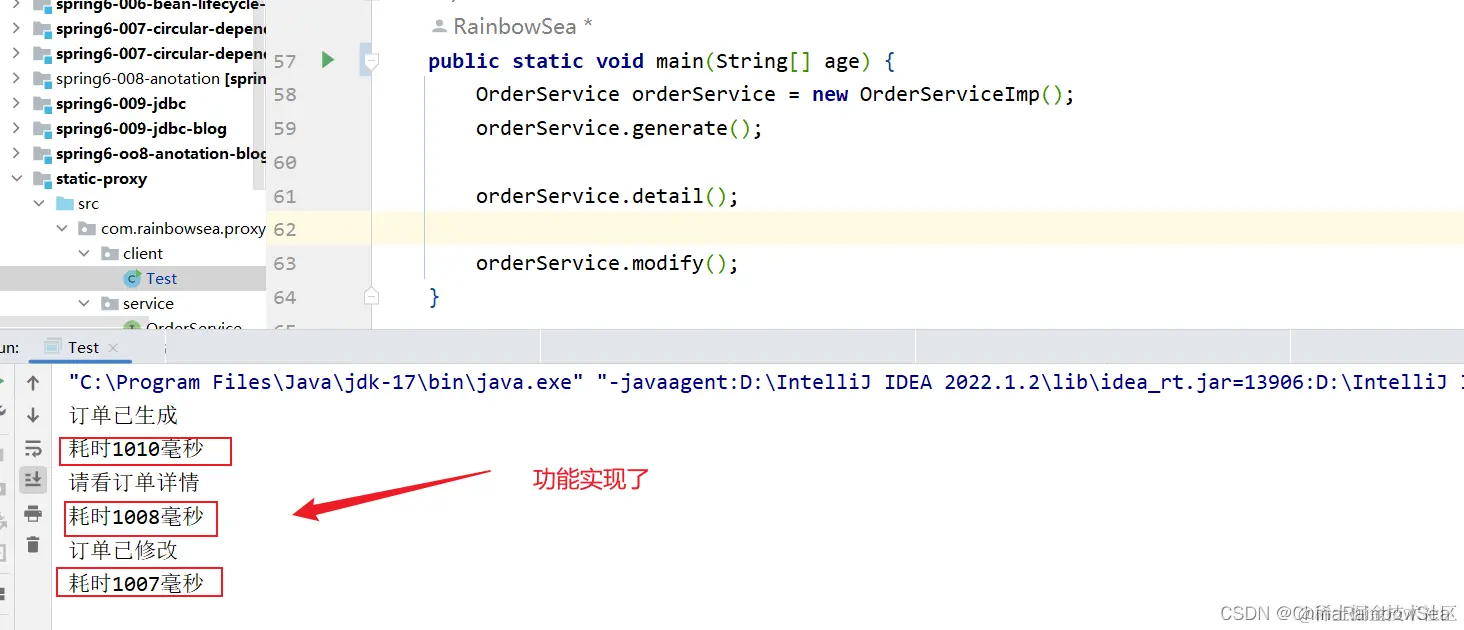Click the service package folder icon
This screenshot has width=1464, height=630.
click(x=110, y=304)
